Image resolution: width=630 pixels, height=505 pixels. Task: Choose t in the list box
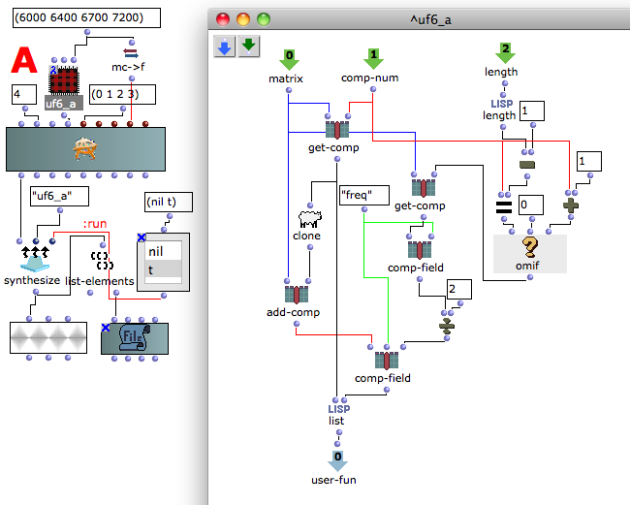click(x=163, y=269)
